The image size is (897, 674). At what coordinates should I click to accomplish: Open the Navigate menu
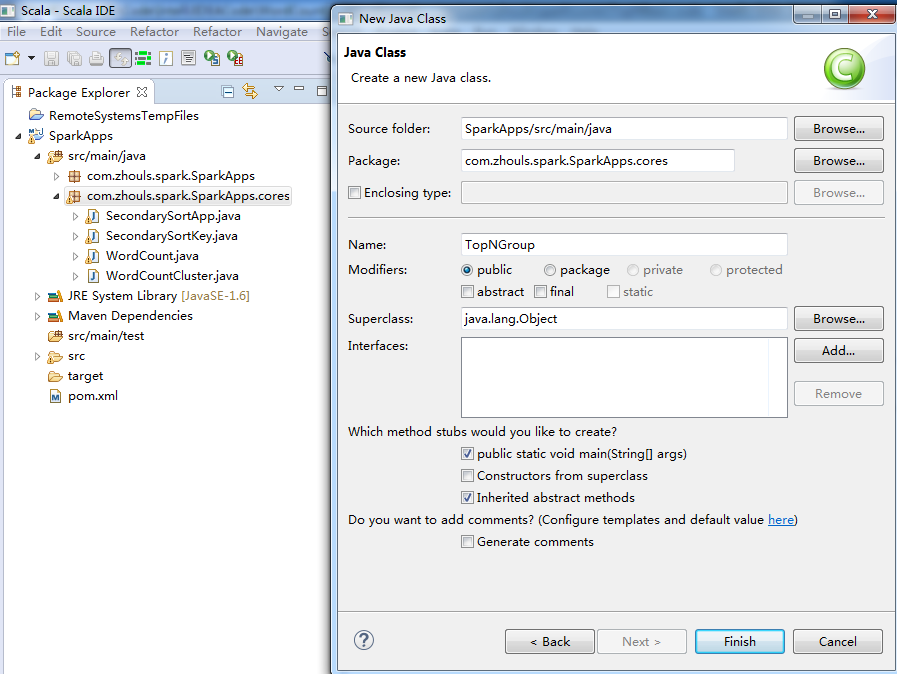pos(281,31)
